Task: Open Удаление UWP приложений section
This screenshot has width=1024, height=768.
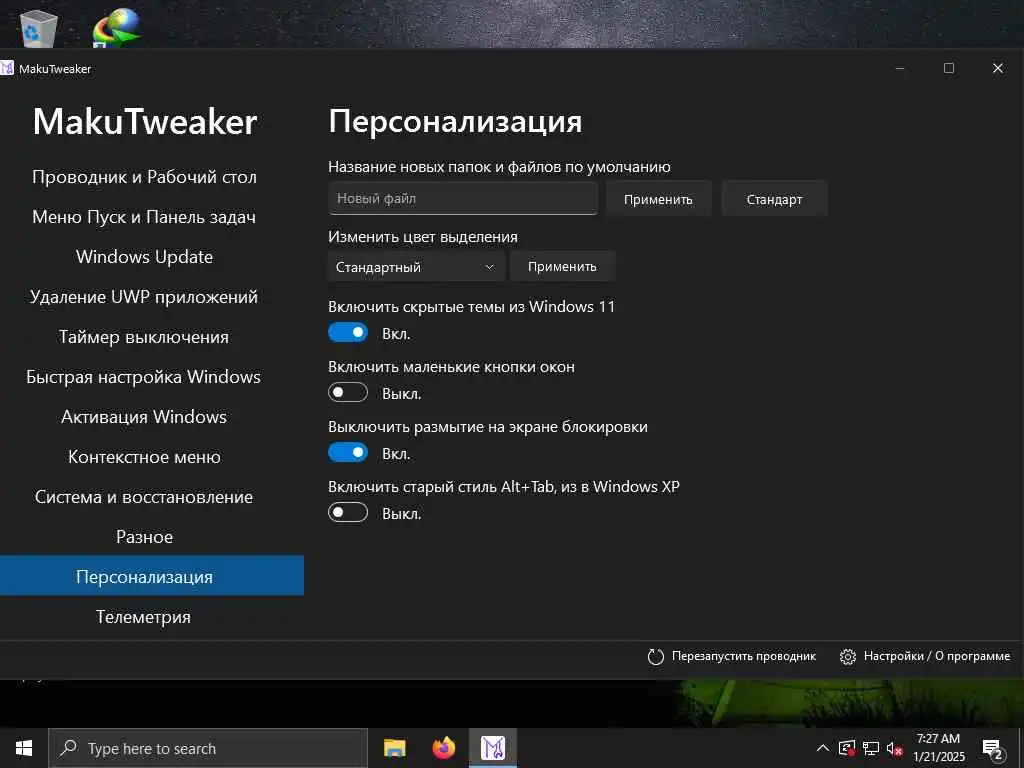Action: click(x=144, y=297)
